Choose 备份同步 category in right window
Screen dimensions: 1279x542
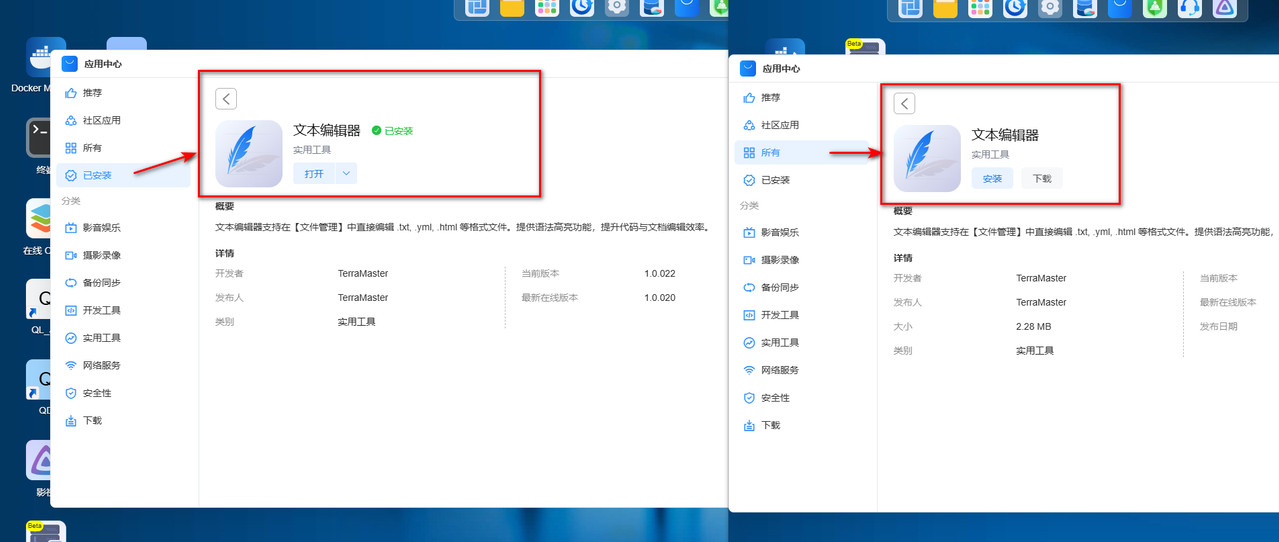(802, 287)
